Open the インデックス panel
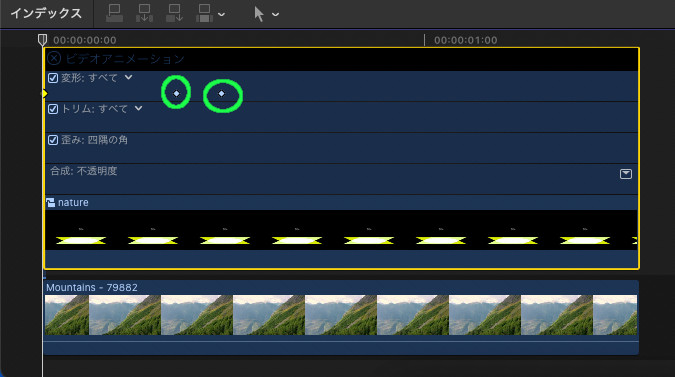The width and height of the screenshot is (675, 377). [x=46, y=13]
